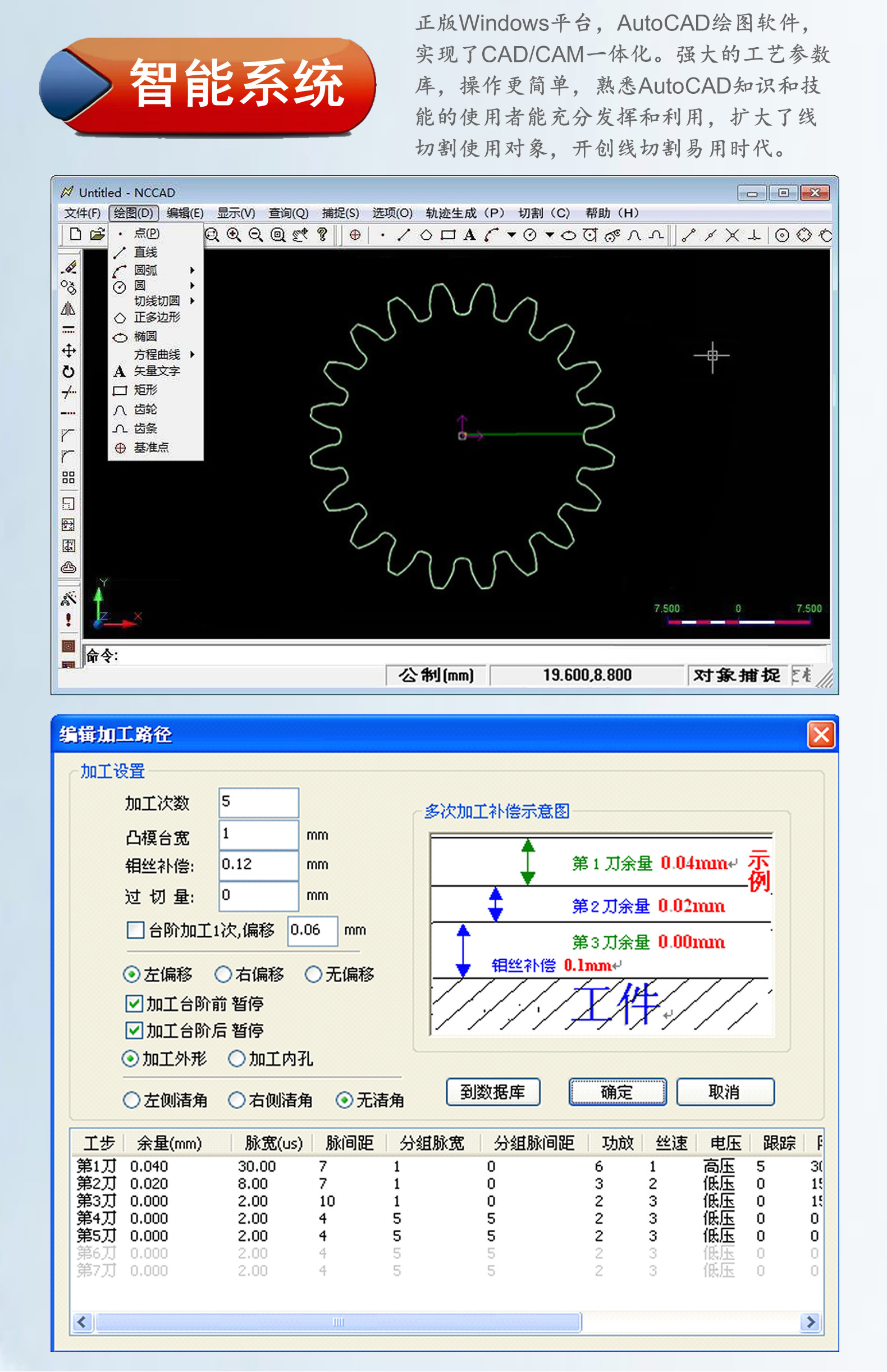Click the 到数据库 button

pos(493,1091)
